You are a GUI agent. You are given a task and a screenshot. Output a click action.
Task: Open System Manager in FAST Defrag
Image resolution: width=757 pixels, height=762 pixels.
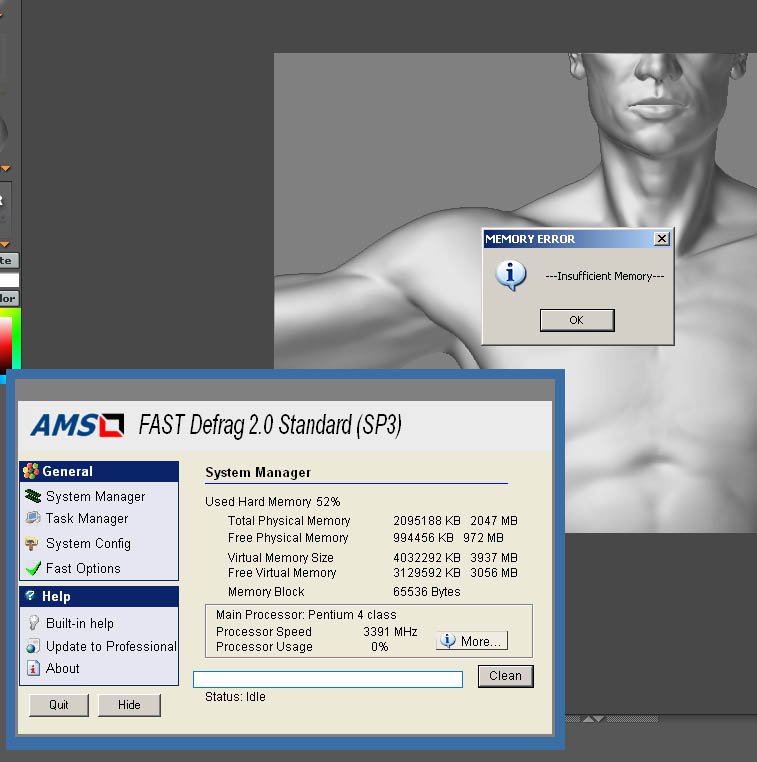(x=96, y=496)
